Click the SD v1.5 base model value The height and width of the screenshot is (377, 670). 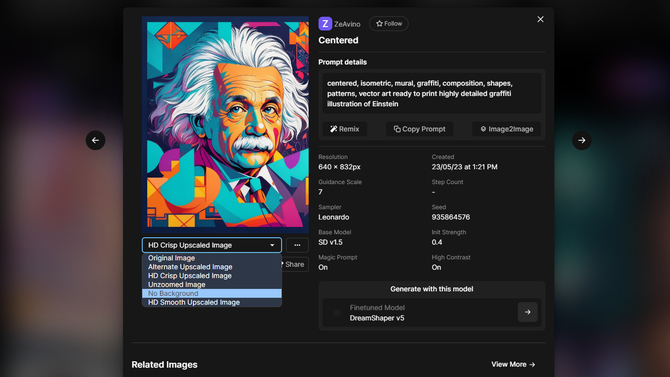(330, 242)
